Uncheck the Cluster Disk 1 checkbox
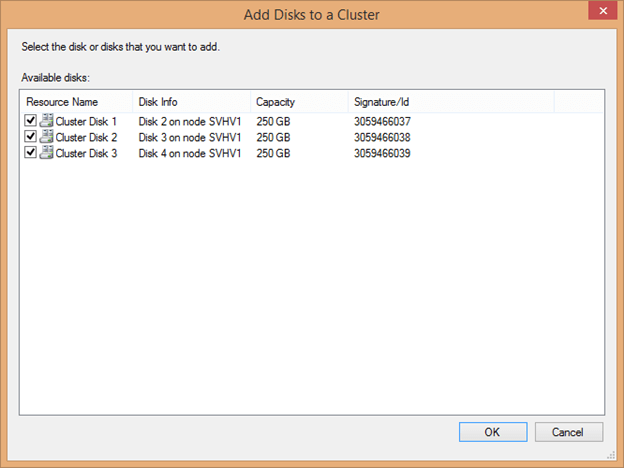Viewport: 624px width, 468px height. pyautogui.click(x=31, y=121)
